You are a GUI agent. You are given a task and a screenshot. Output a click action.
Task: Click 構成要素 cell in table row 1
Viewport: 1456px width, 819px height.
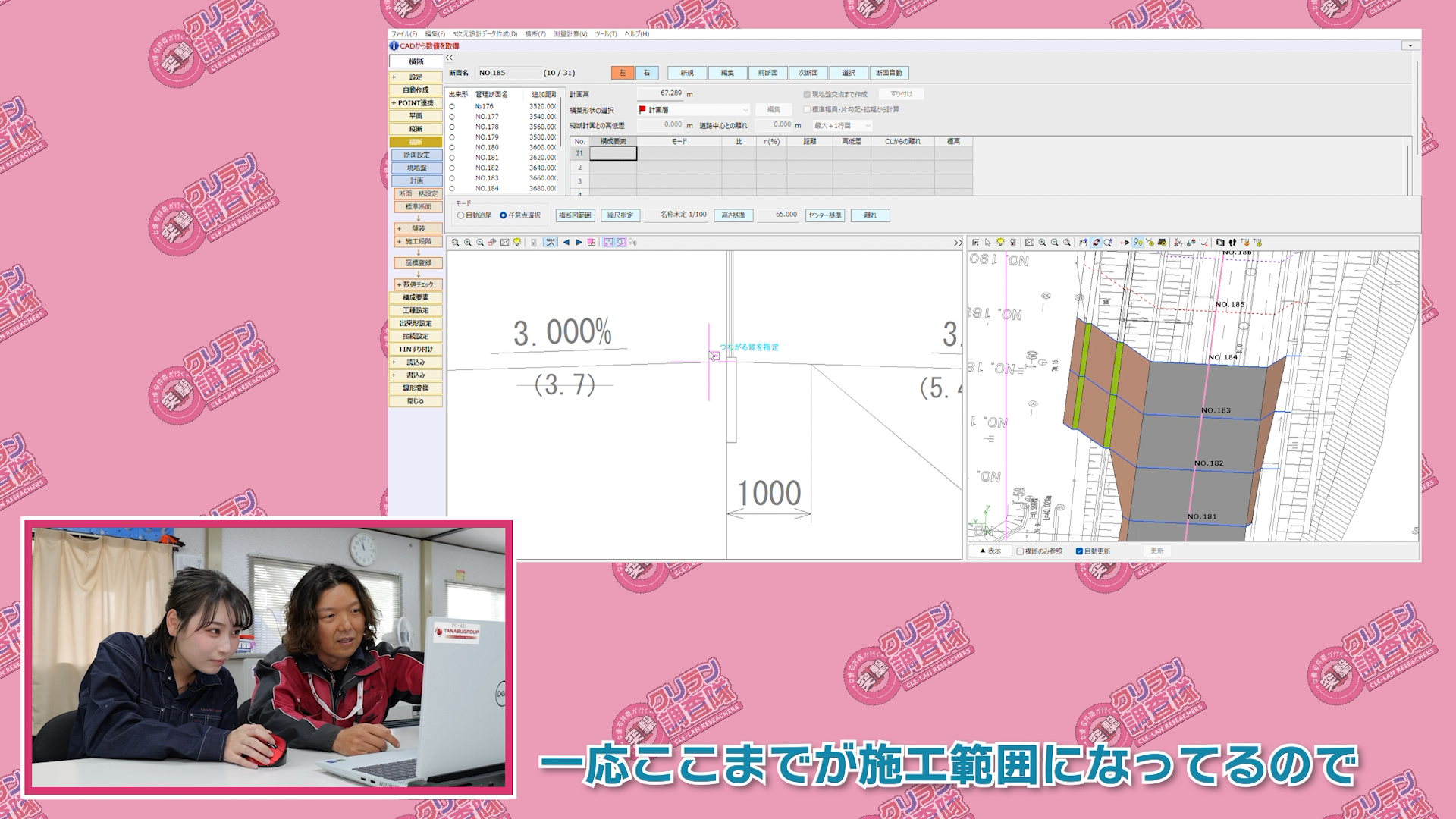pyautogui.click(x=613, y=153)
